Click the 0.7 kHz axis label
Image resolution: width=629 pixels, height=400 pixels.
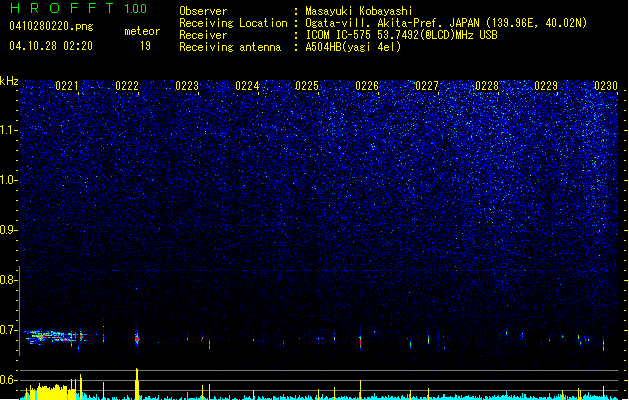(x=8, y=330)
